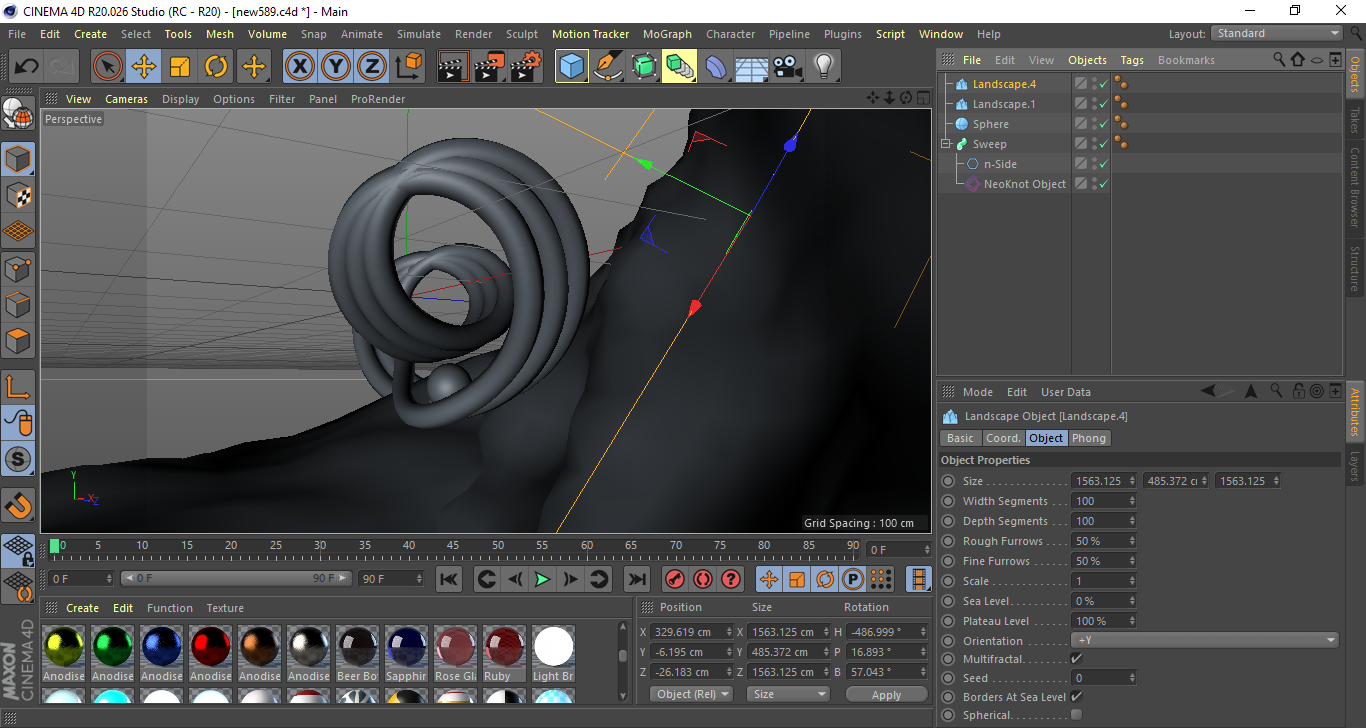Switch to Polygons mode
Screen dimensions: 1366x728
click(x=19, y=339)
